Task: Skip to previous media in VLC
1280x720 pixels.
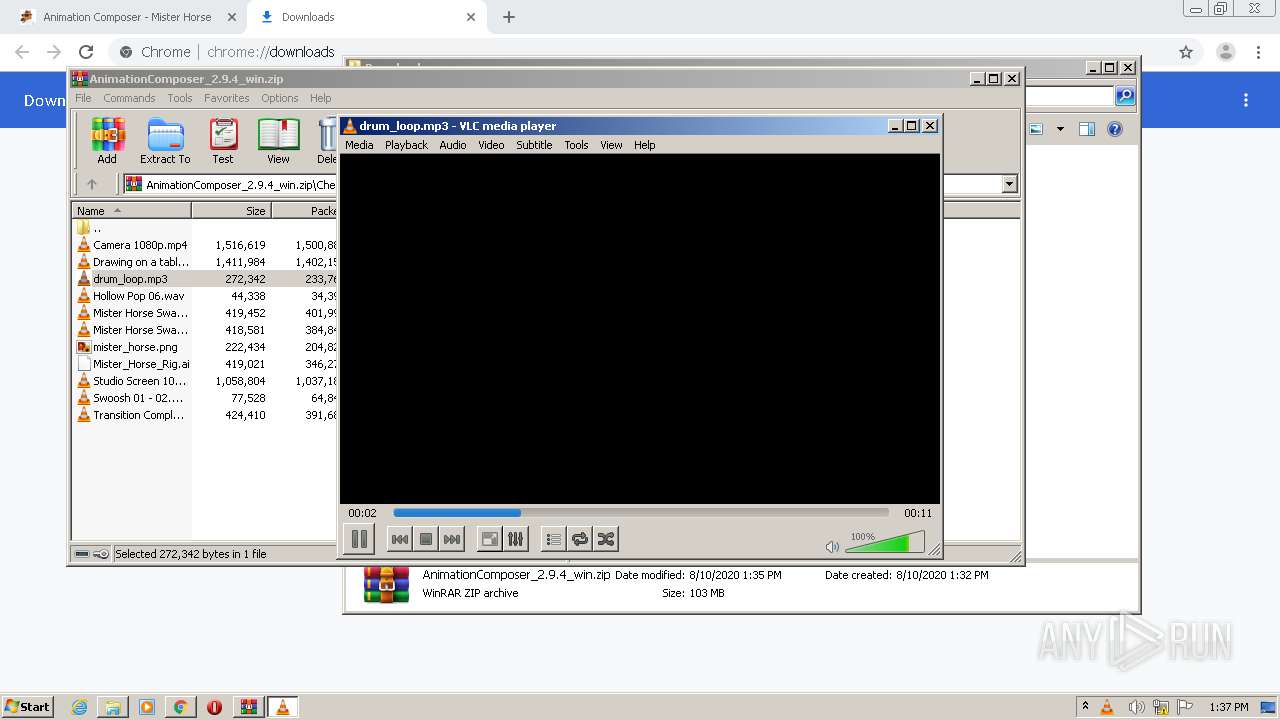Action: [x=399, y=539]
